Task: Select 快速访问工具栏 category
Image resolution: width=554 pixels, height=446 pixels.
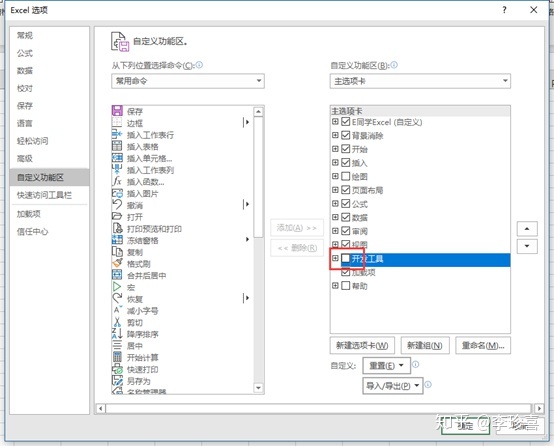Action: click(45, 195)
